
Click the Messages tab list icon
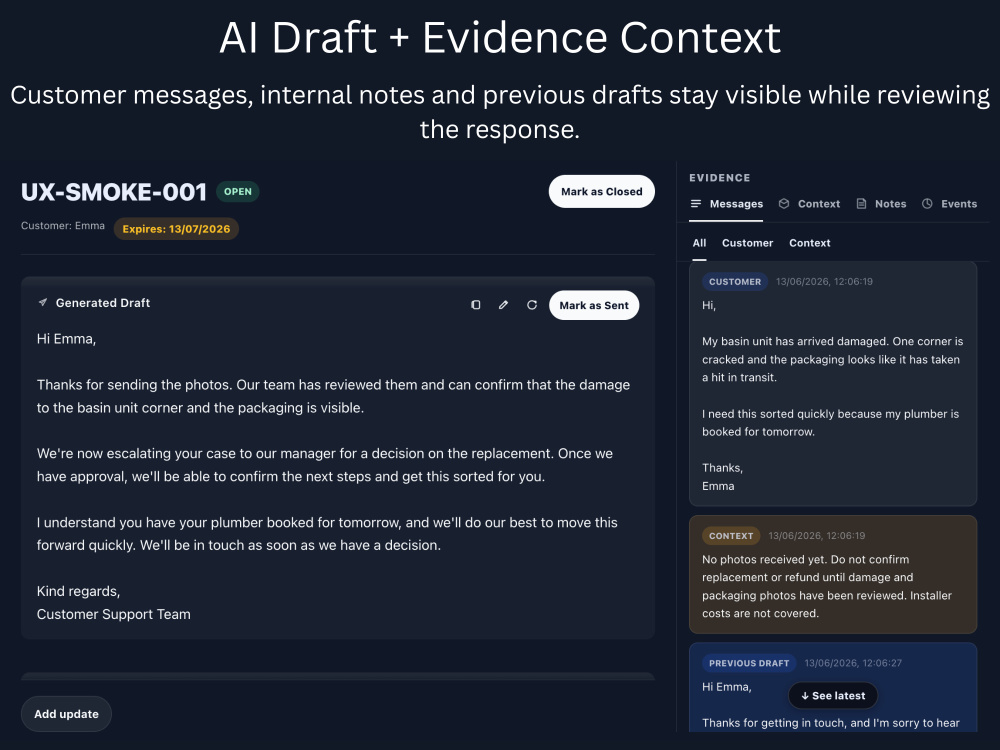696,203
